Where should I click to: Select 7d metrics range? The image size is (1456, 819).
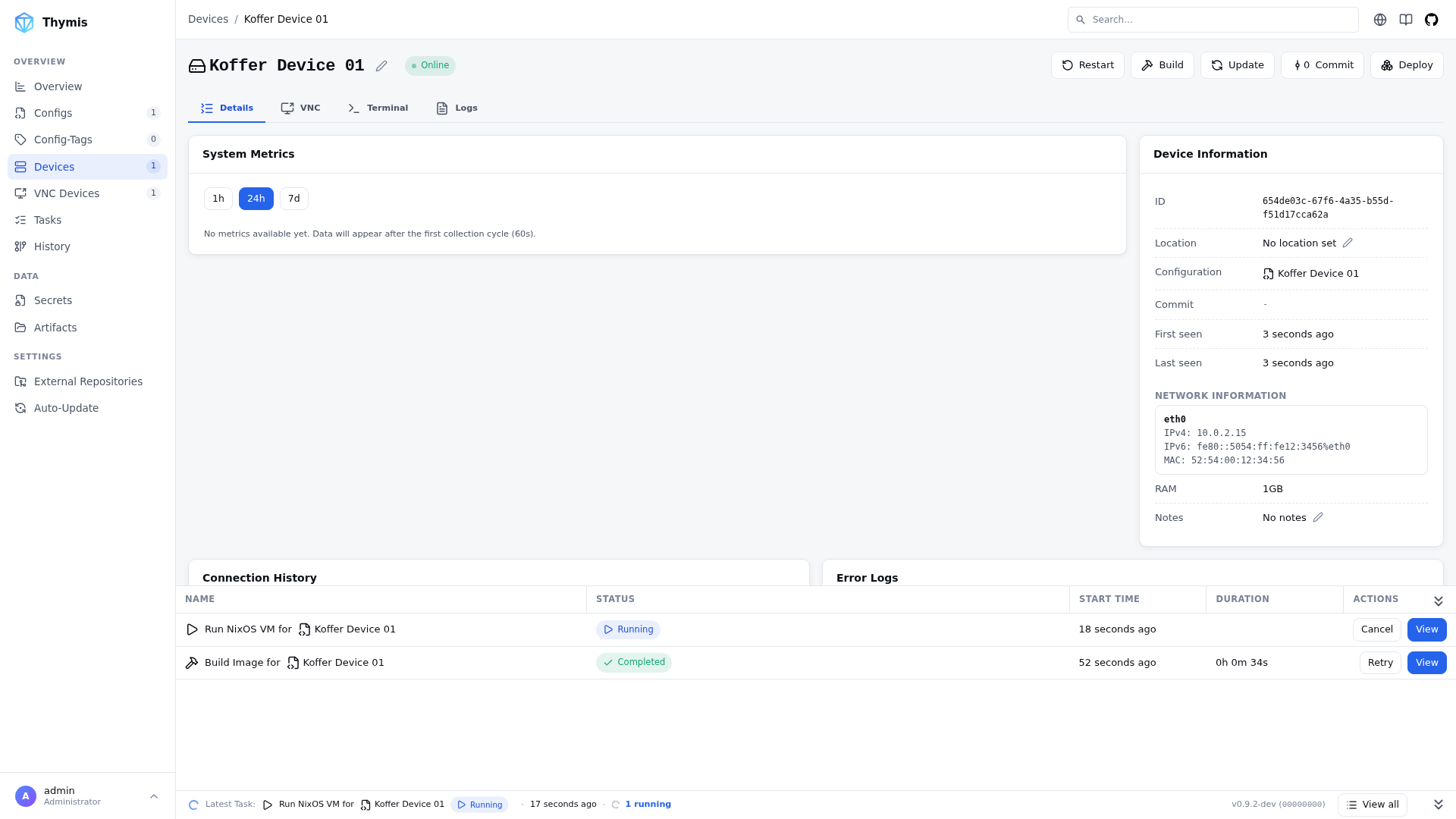click(x=294, y=199)
